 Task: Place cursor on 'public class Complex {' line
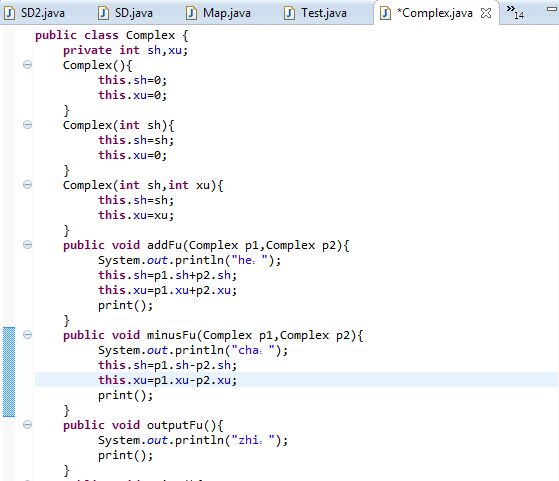point(112,35)
